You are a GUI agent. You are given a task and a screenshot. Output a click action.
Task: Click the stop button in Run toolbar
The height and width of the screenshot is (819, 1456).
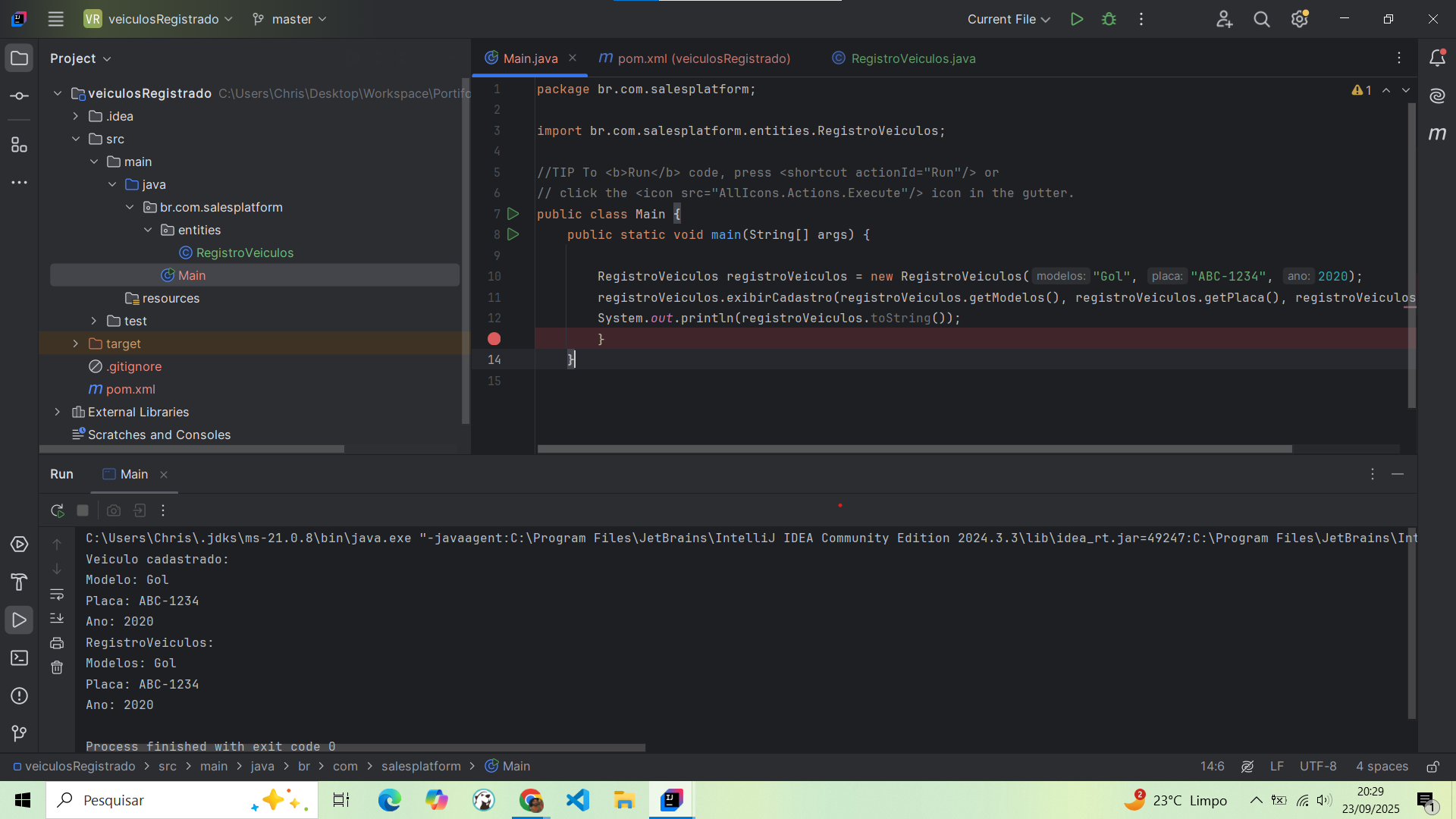coord(83,510)
